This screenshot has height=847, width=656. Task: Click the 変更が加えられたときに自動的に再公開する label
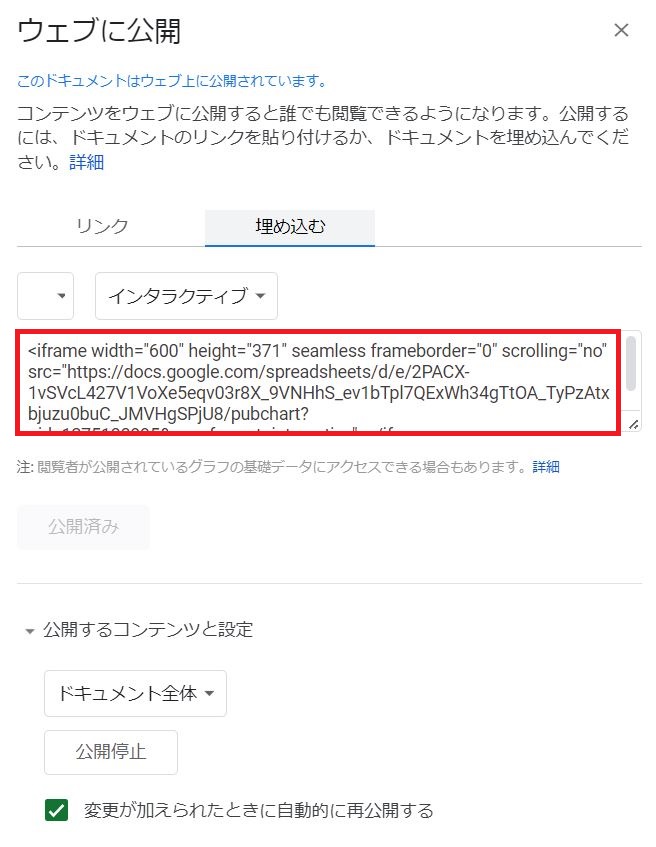coord(258,810)
